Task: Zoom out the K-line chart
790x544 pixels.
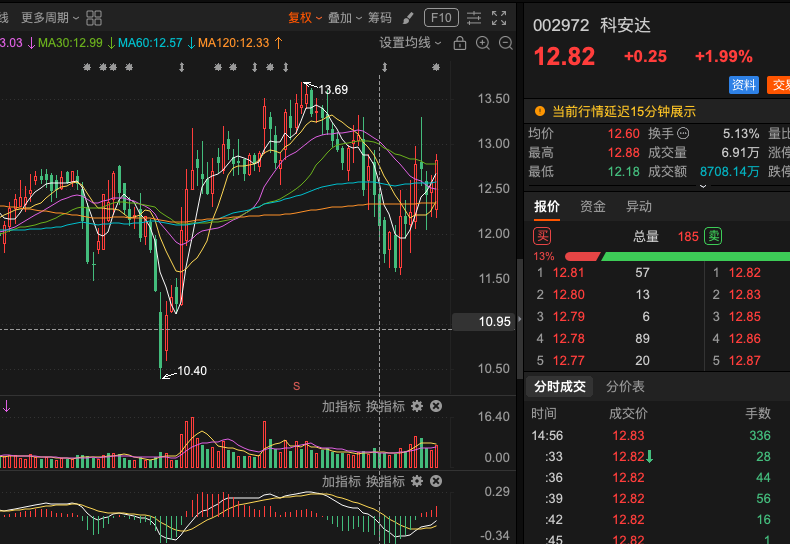Action: point(505,43)
